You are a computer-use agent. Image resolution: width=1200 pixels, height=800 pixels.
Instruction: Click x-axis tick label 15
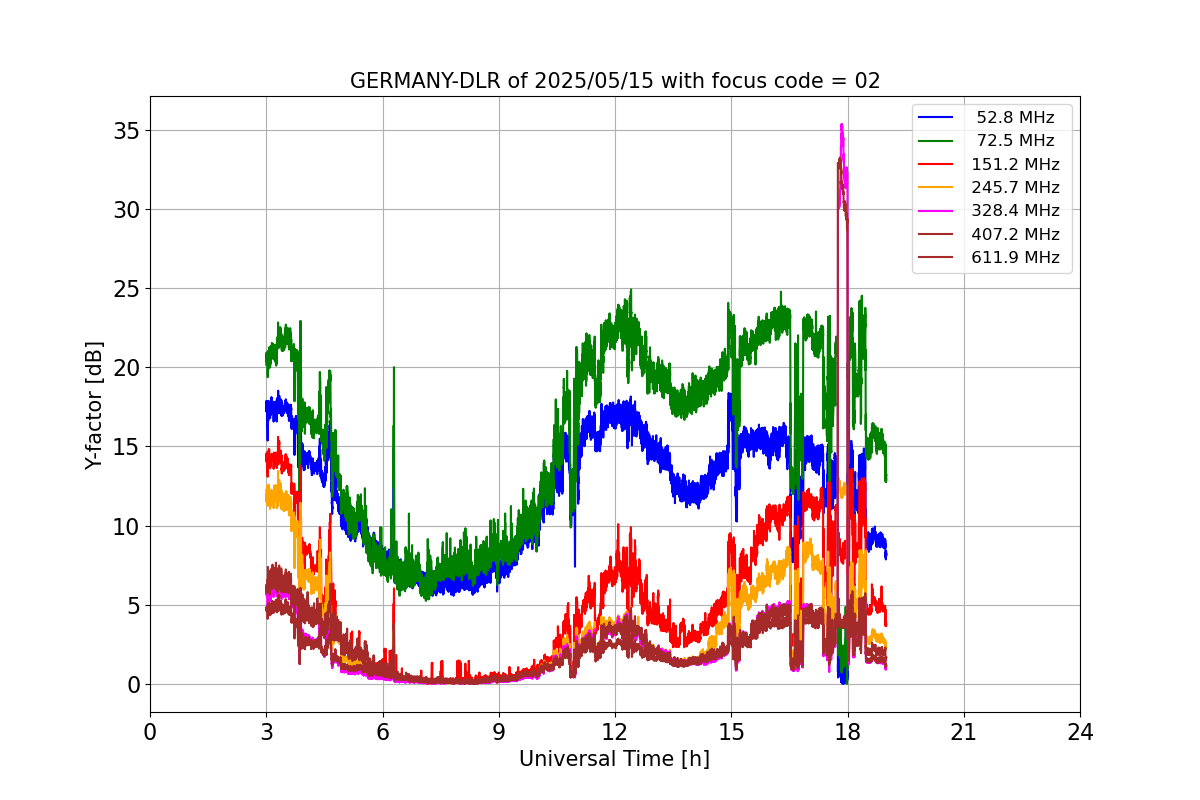point(731,732)
